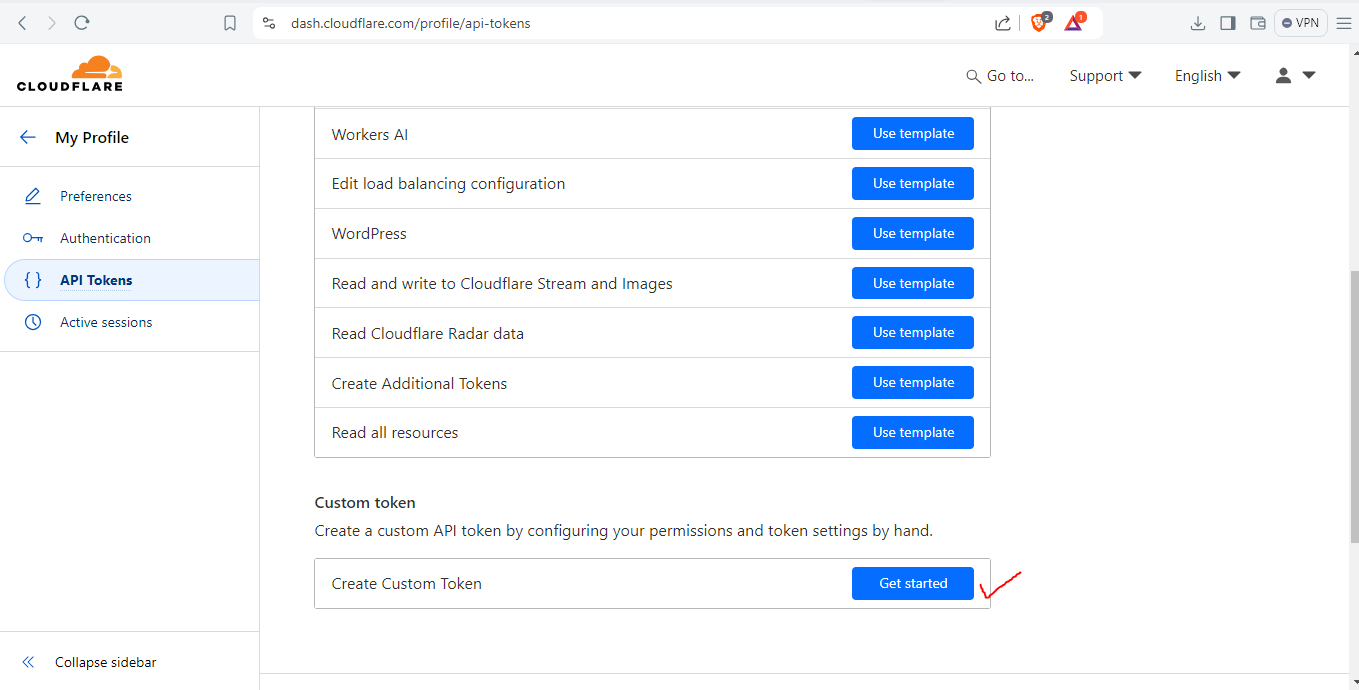Click Create Custom Token row text
The width and height of the screenshot is (1359, 690).
click(x=407, y=584)
